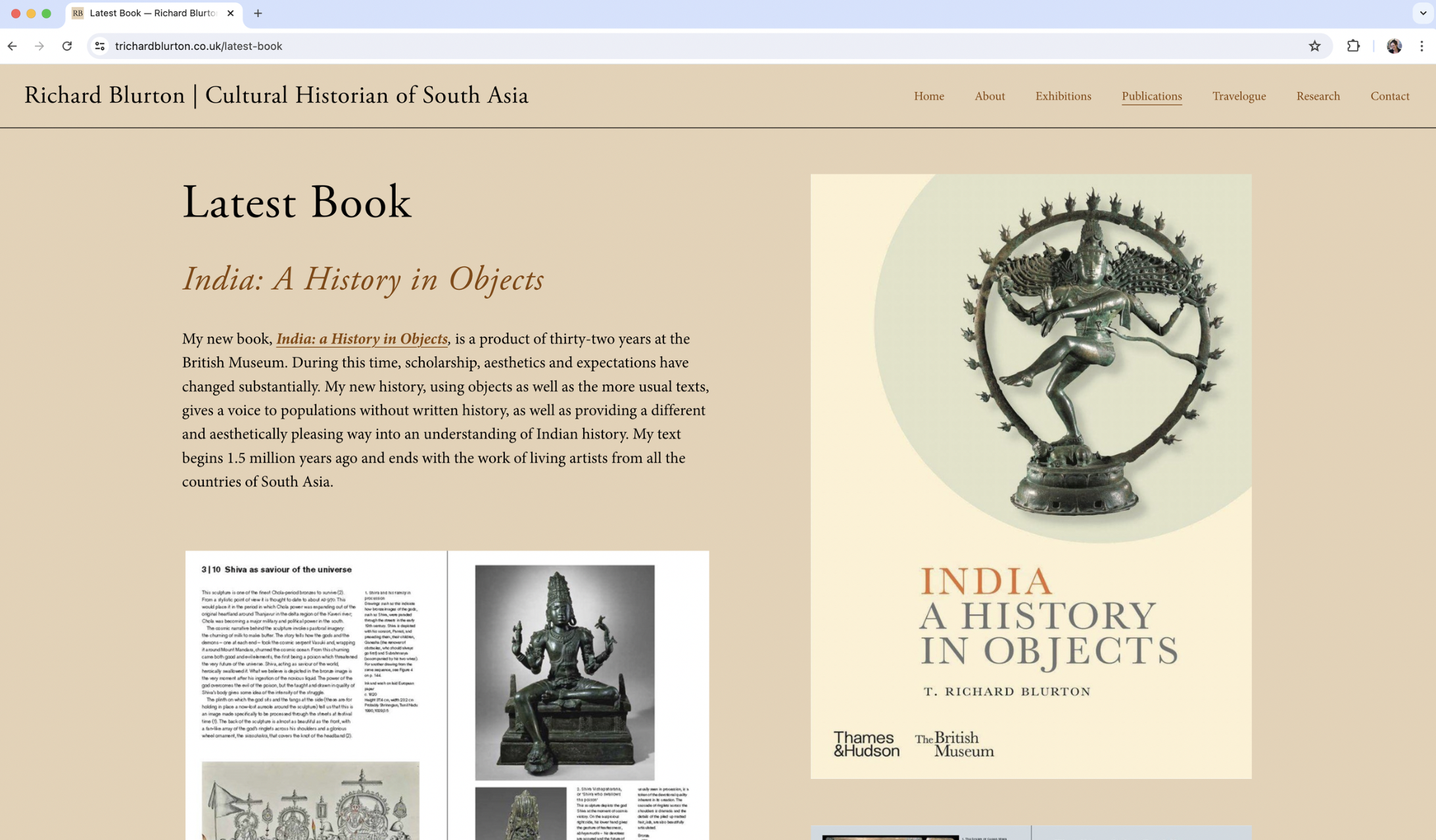The image size is (1436, 840).
Task: Click the book cover image
Action: pos(1030,476)
